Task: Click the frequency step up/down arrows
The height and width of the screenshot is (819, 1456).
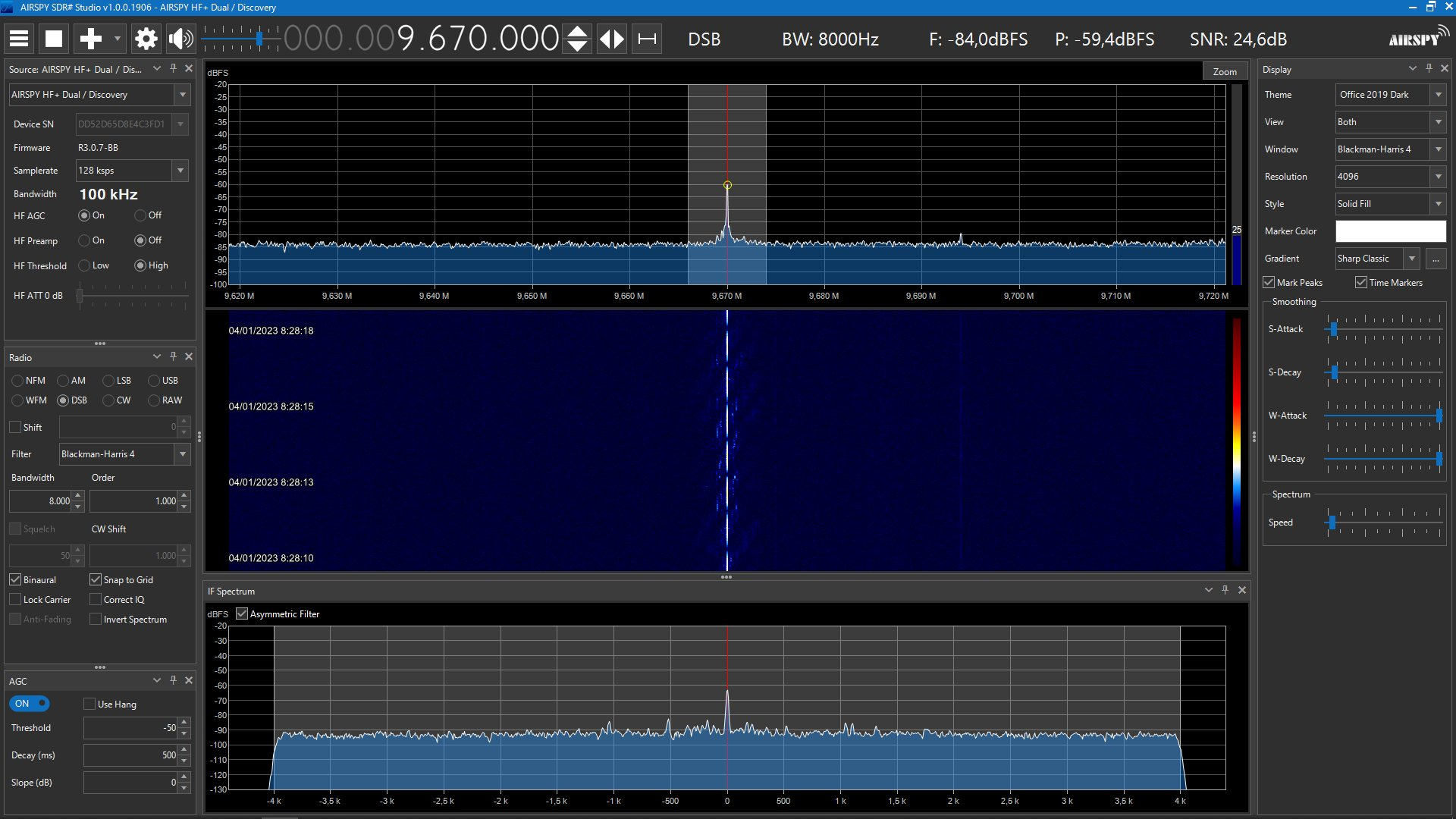Action: pos(578,39)
